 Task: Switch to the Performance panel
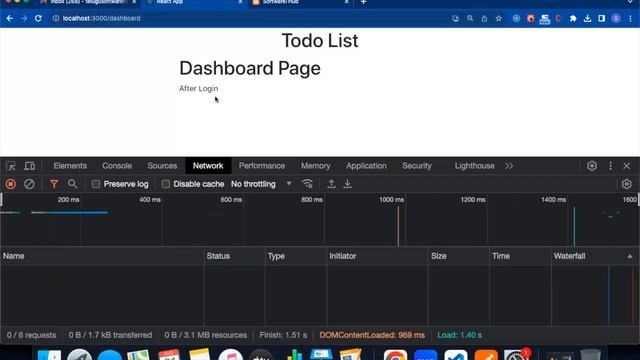pyautogui.click(x=262, y=166)
